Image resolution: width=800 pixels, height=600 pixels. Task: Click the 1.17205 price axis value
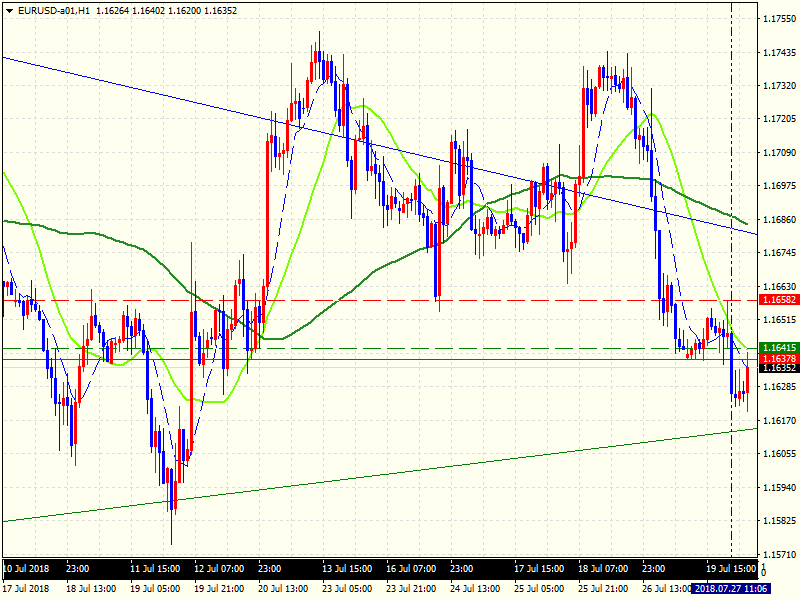(779, 119)
